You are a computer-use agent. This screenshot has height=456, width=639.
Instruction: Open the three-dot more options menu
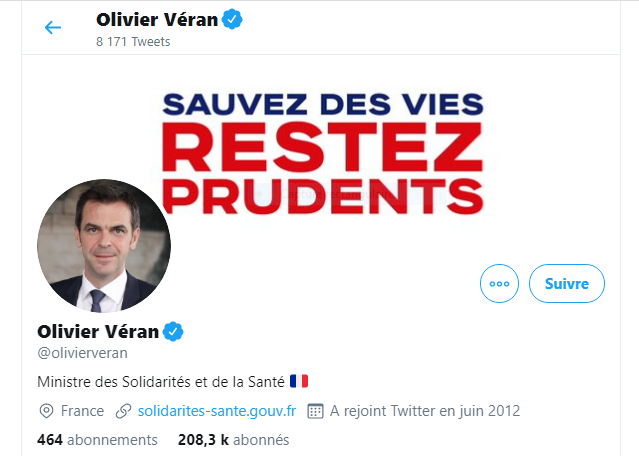(499, 284)
